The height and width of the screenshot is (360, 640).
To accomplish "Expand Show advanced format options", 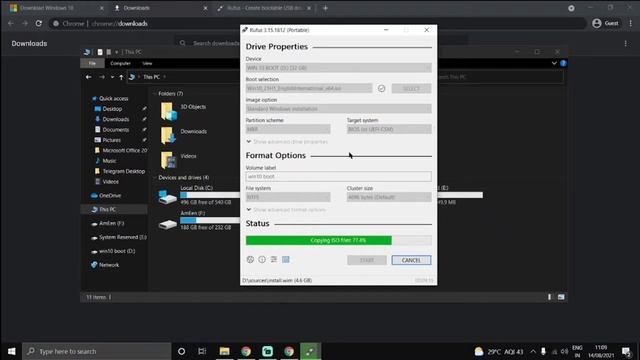I will click(x=286, y=210).
